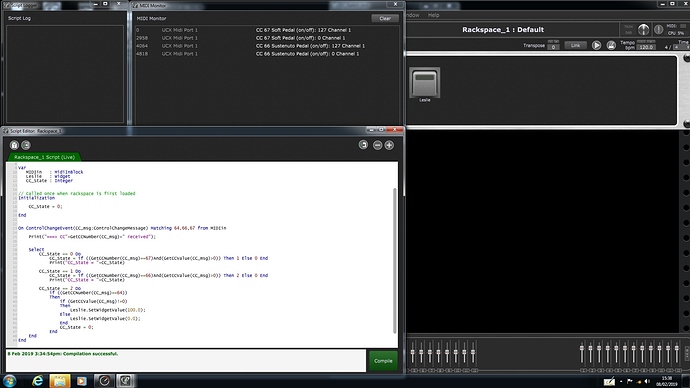Toggle the Ableton Link button
690x388 pixels.
pyautogui.click(x=575, y=45)
